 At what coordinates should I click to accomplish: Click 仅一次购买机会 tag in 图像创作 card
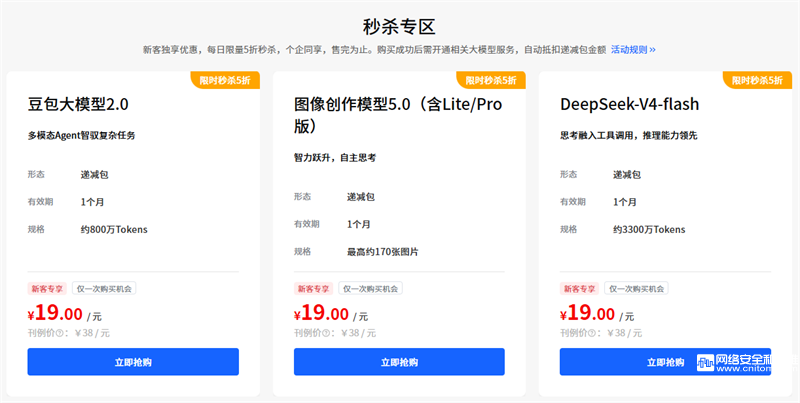click(x=370, y=289)
